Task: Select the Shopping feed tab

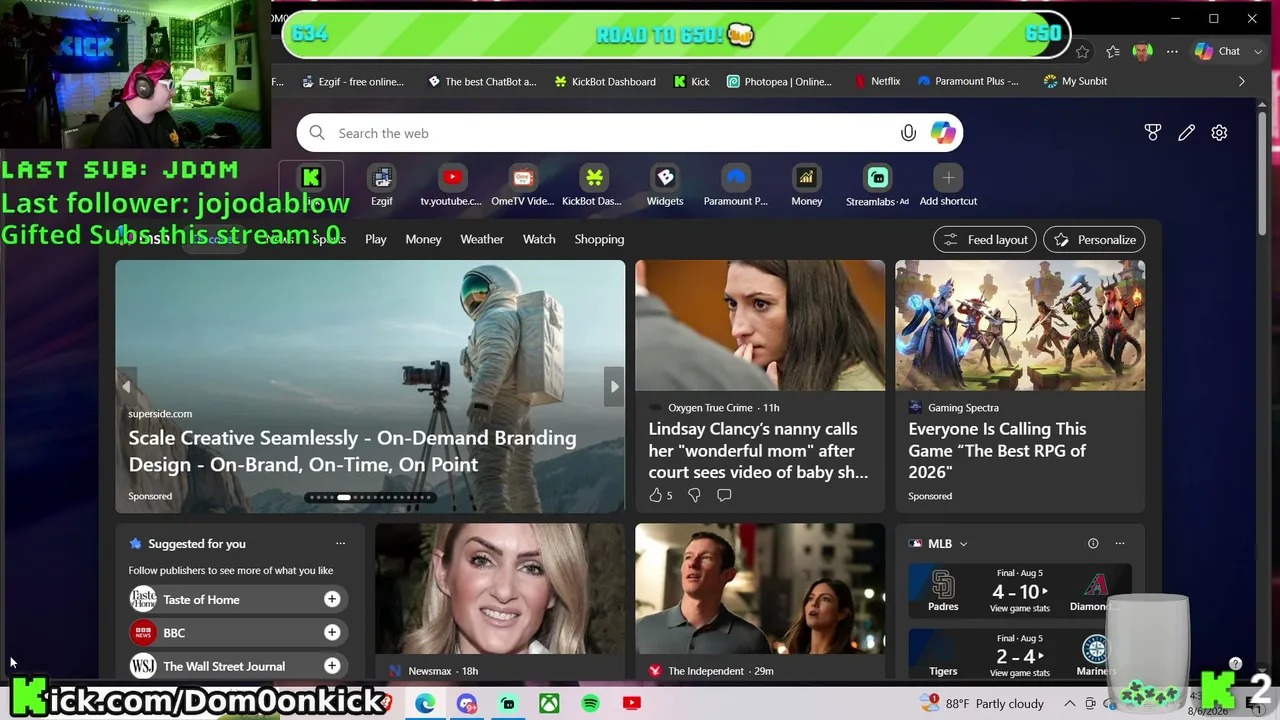Action: pos(599,239)
